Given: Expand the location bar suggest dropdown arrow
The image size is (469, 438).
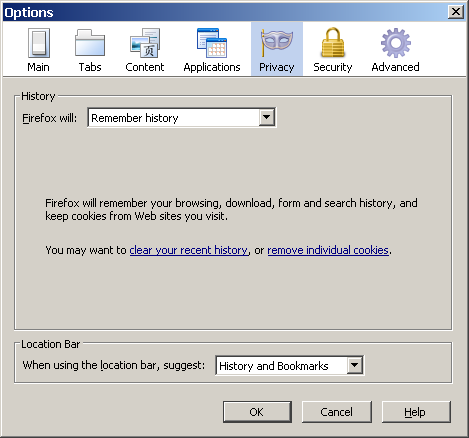Looking at the screenshot, I should 354,365.
